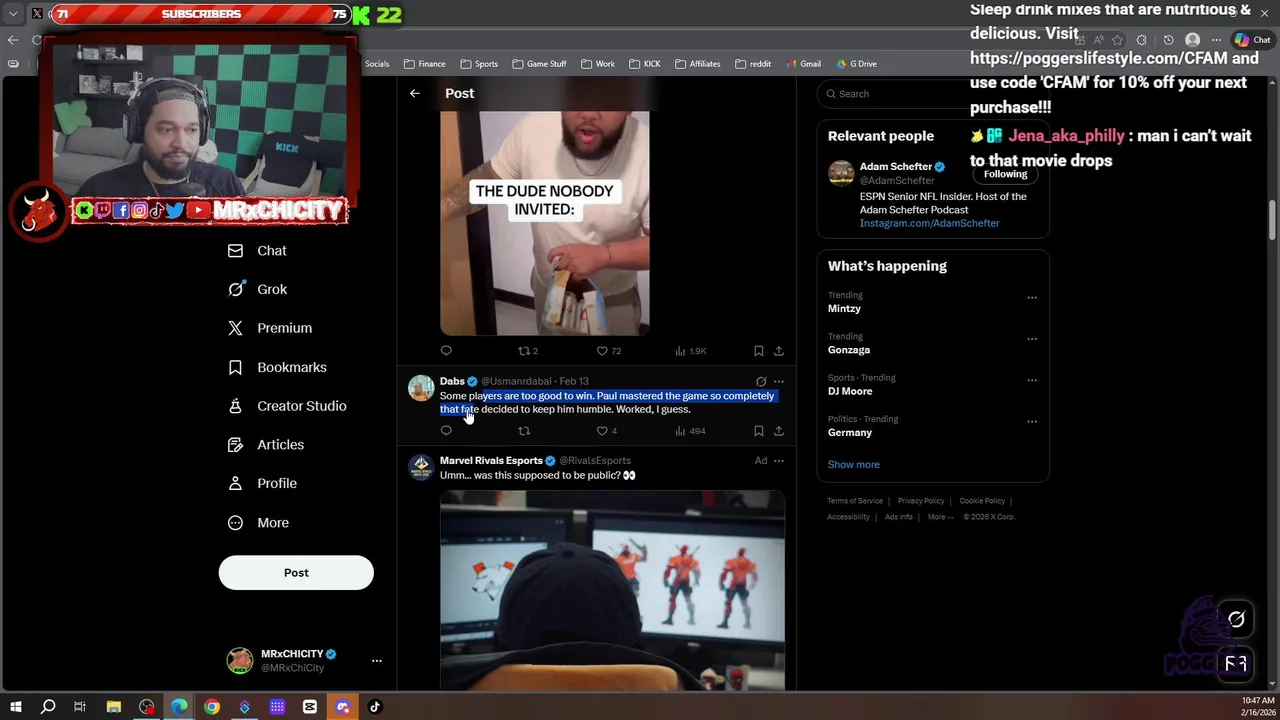Open the G Drive bookmark

[855, 64]
